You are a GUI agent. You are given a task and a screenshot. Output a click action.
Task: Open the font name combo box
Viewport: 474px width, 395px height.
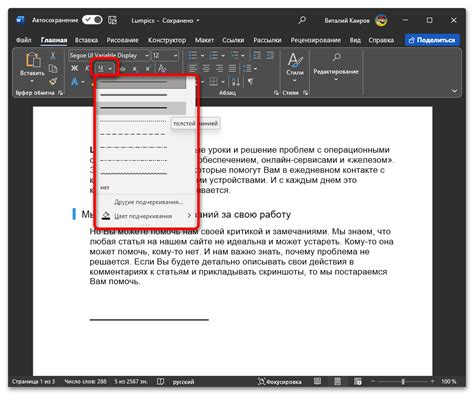pyautogui.click(x=109, y=55)
